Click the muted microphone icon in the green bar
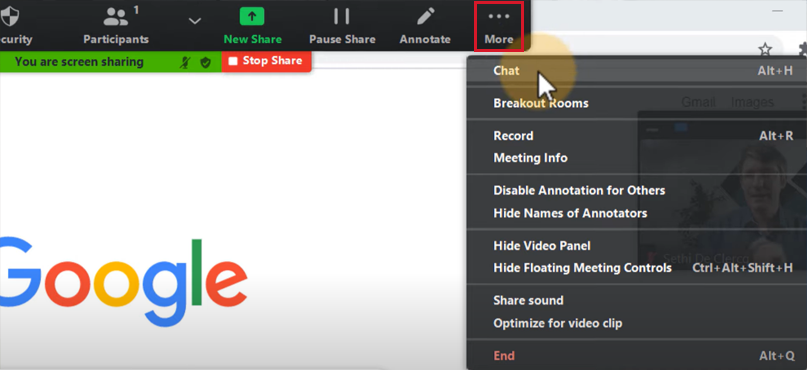 pos(185,62)
